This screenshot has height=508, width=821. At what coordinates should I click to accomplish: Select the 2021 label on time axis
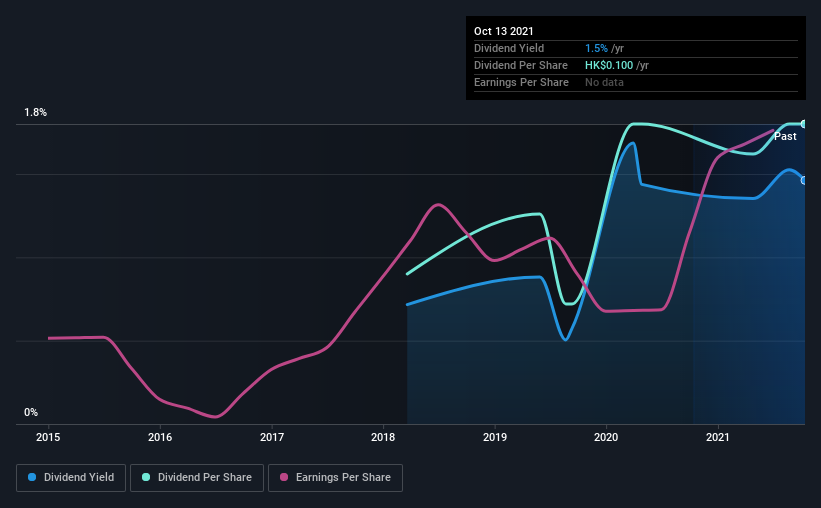[718, 437]
